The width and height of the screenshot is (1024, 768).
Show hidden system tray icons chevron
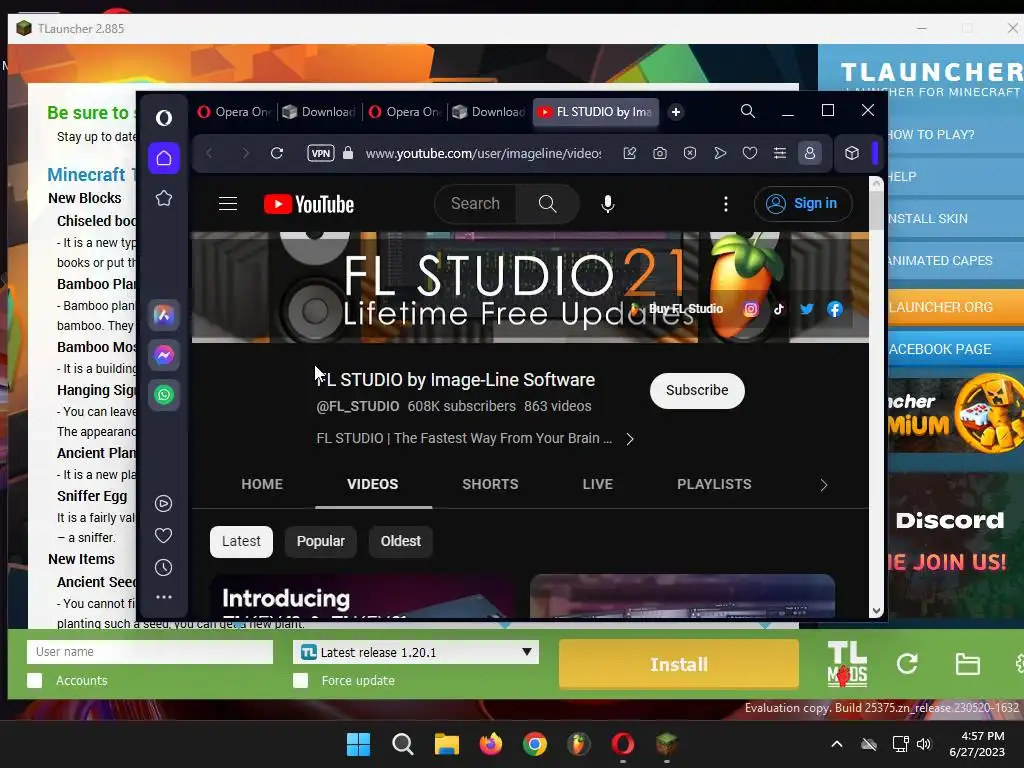(x=837, y=744)
